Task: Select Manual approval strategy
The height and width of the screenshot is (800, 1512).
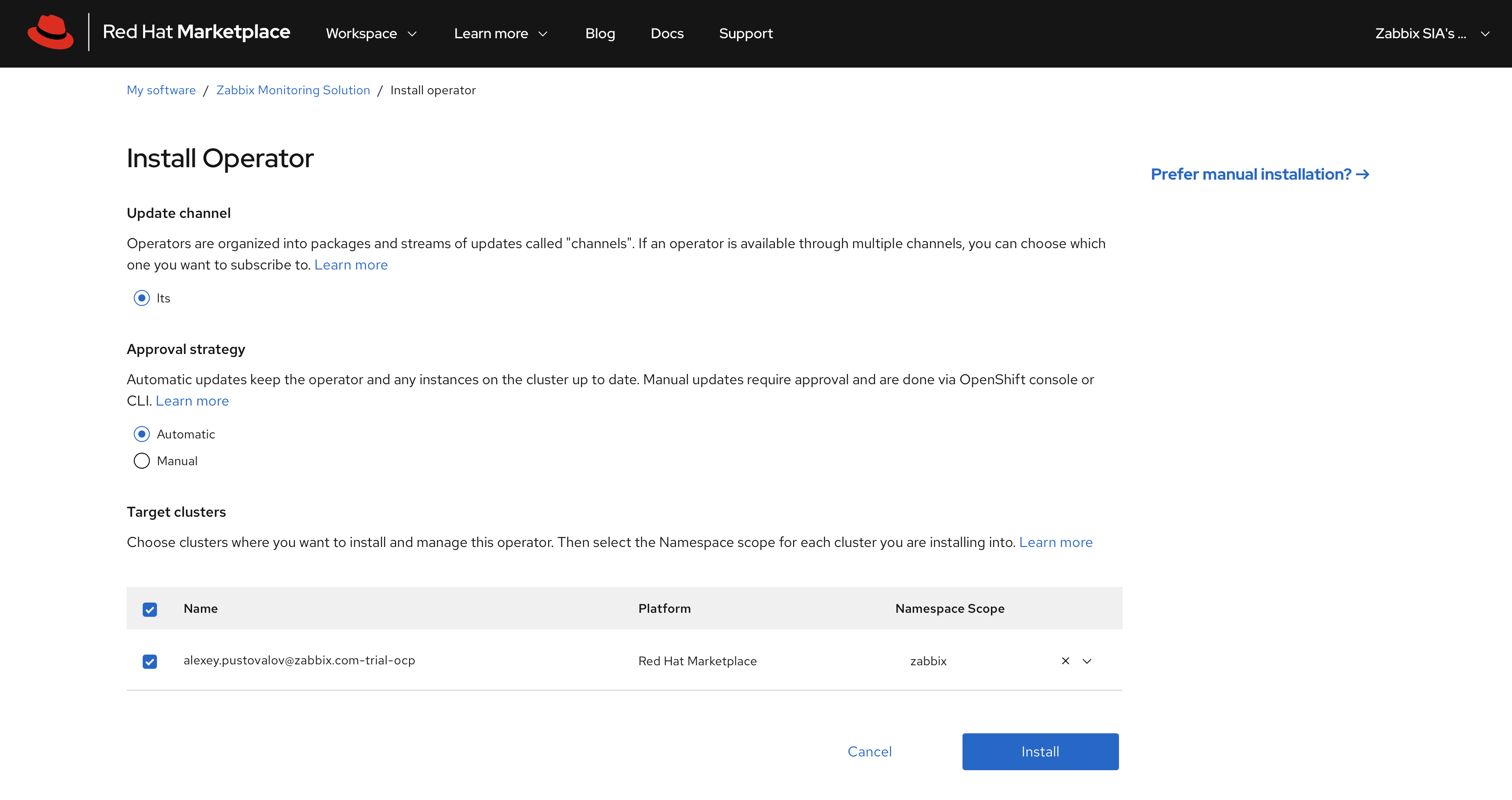Action: [141, 461]
